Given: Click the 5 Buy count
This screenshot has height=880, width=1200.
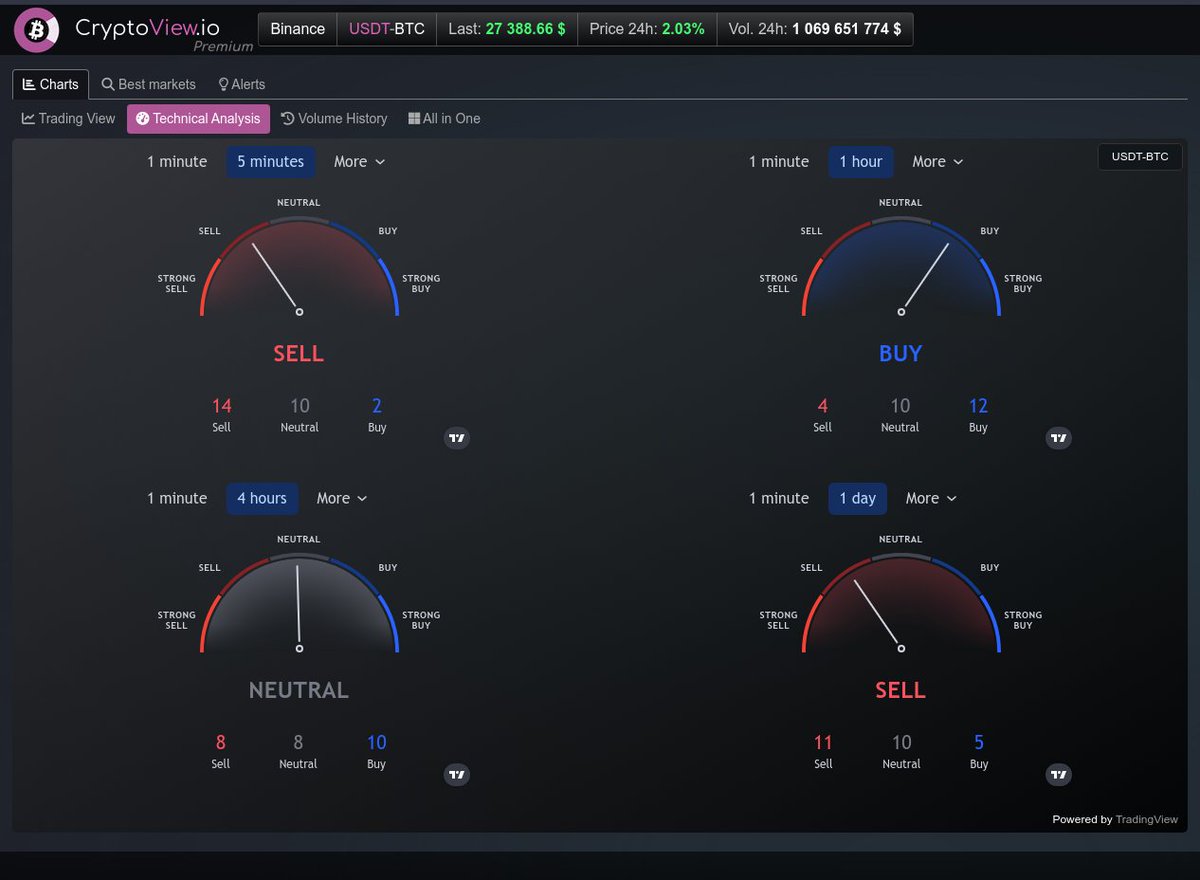Looking at the screenshot, I should tap(979, 743).
